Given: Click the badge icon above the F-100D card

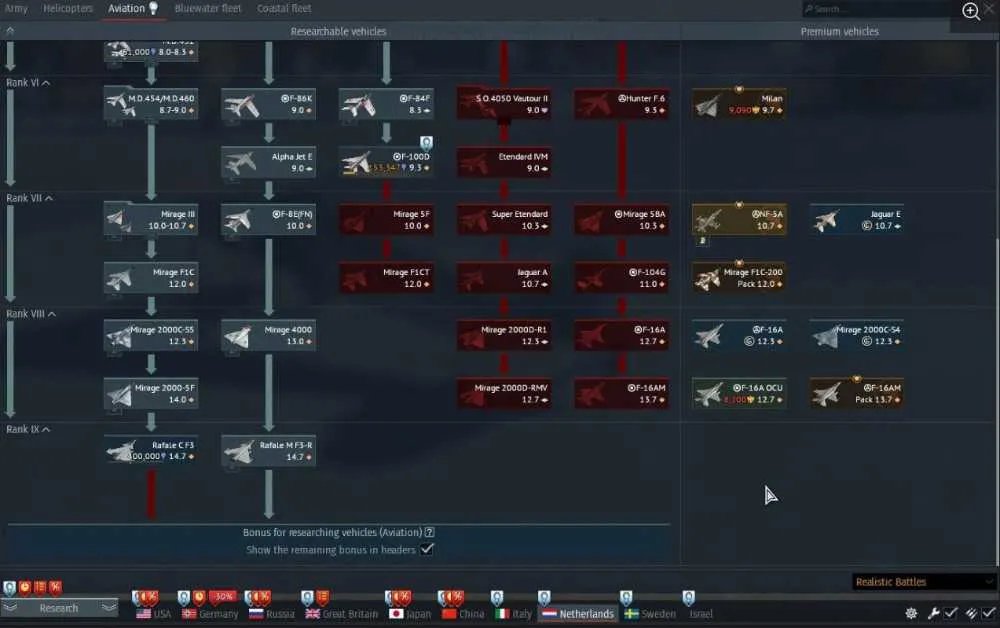Looking at the screenshot, I should point(426,142).
